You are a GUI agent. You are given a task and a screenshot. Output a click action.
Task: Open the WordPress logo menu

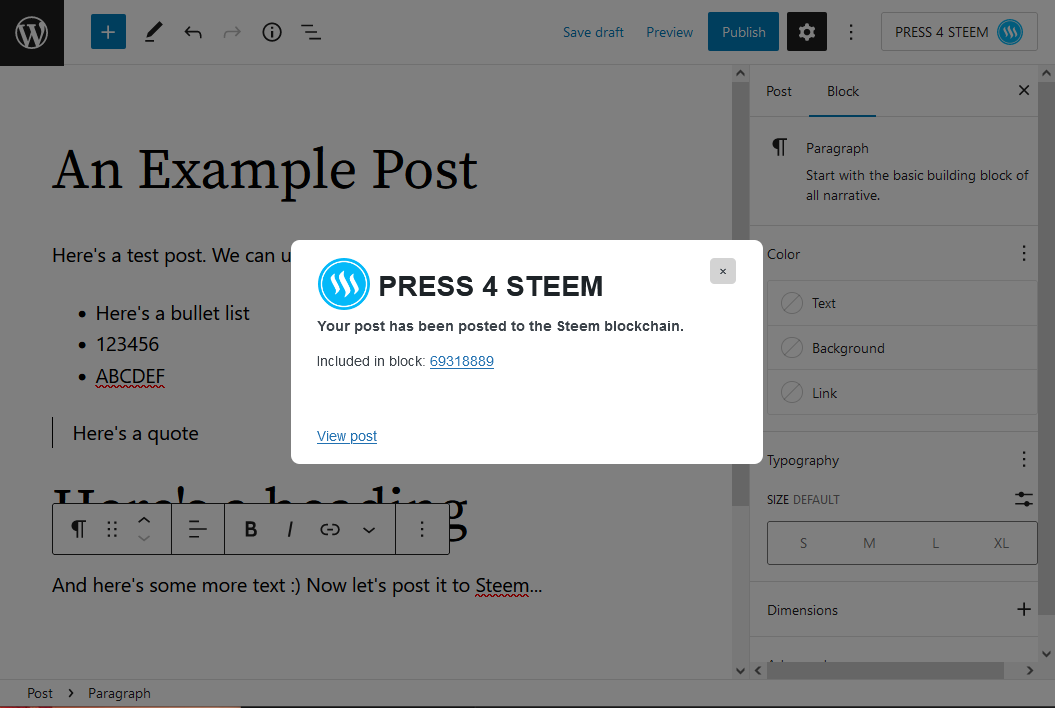pyautogui.click(x=32, y=32)
